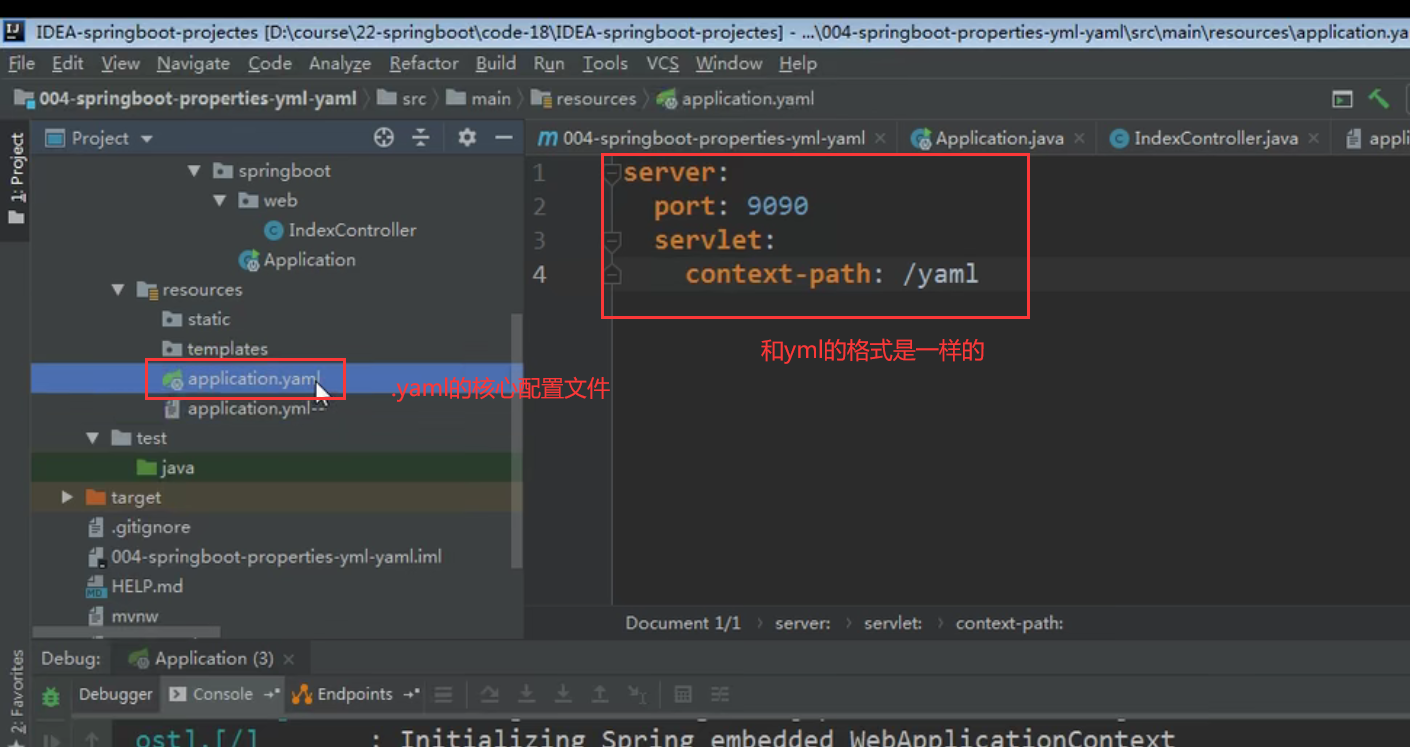This screenshot has height=747, width=1410.
Task: Open the Build menu
Action: (x=496, y=63)
